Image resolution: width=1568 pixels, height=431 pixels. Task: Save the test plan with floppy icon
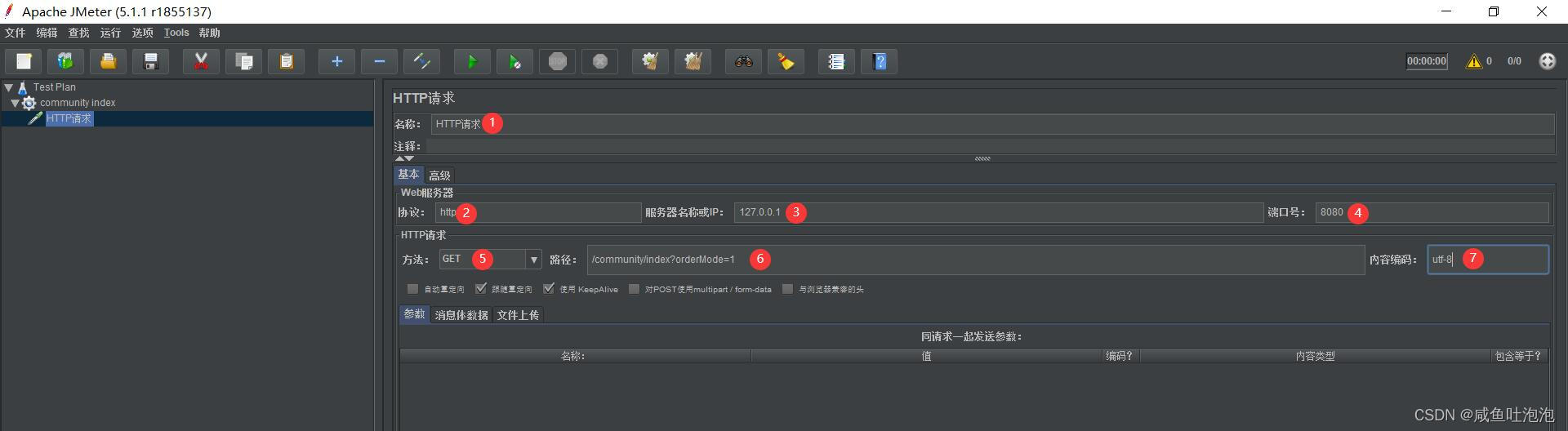coord(150,61)
